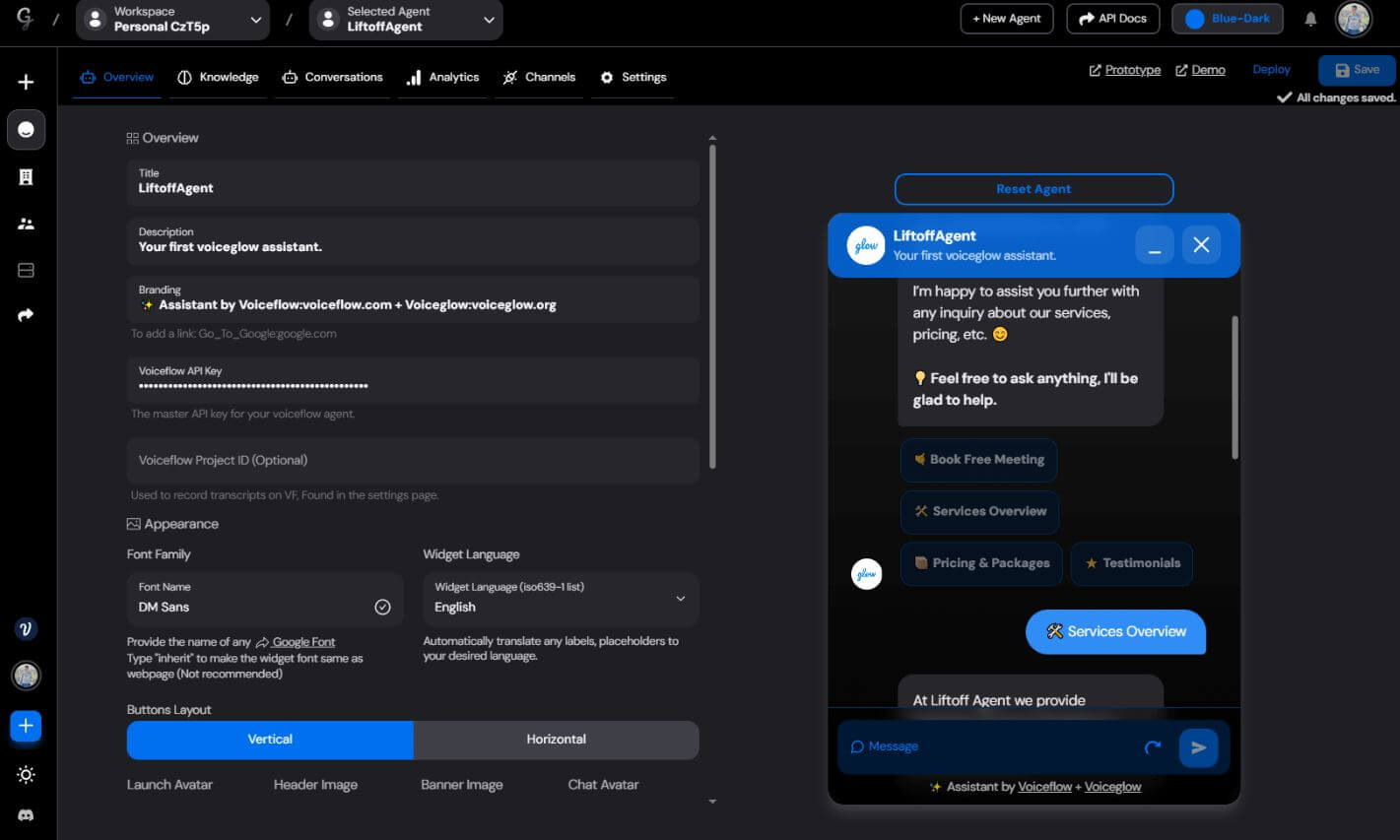Screen dimensions: 1400x840
Task: Click the Voiceflow Project ID field
Action: (x=413, y=461)
